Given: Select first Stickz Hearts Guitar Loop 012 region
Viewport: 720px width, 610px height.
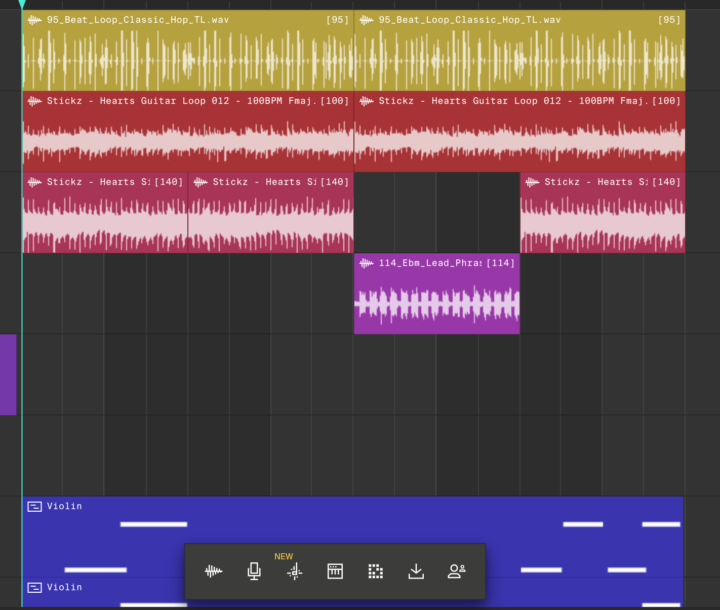Looking at the screenshot, I should 188,132.
